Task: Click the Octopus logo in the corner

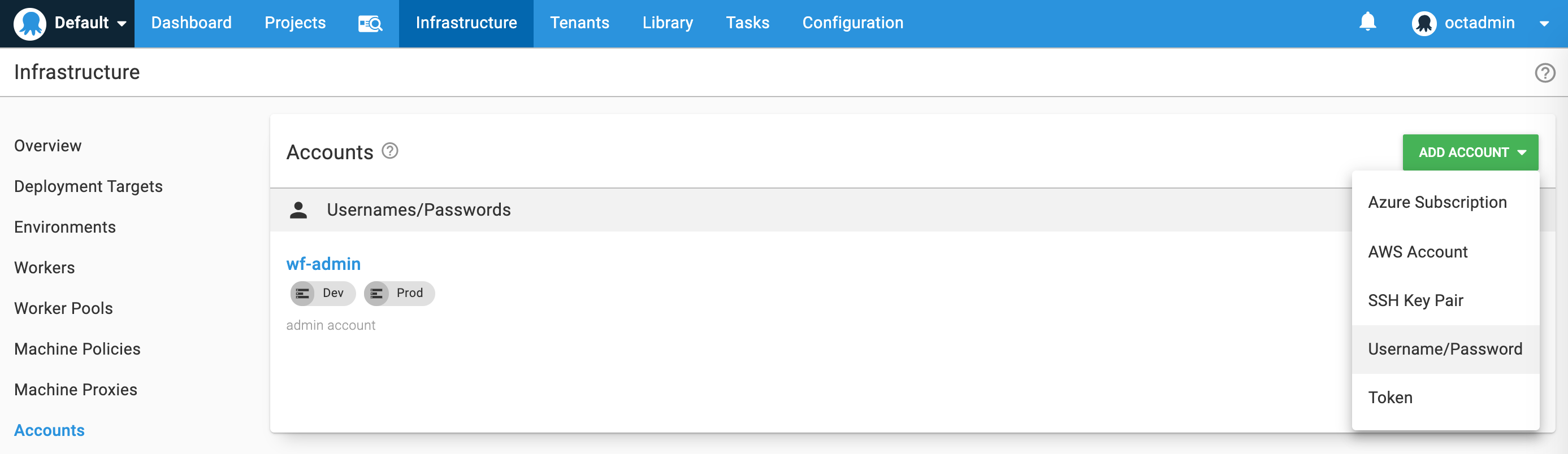Action: click(x=30, y=24)
